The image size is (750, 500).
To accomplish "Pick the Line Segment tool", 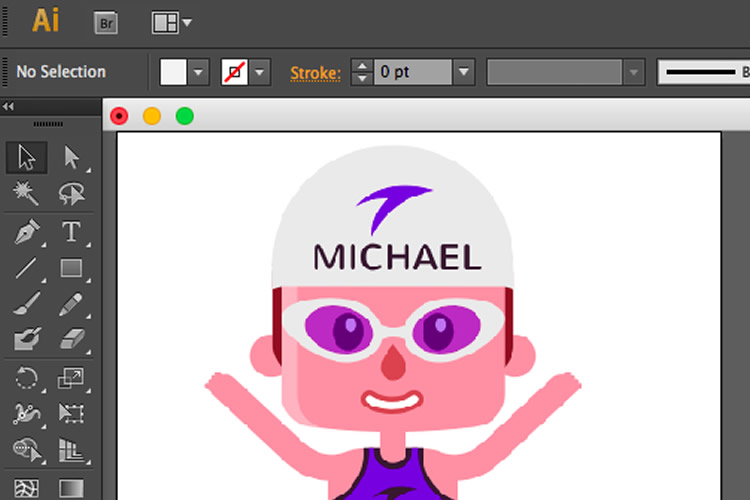I will tap(26, 268).
